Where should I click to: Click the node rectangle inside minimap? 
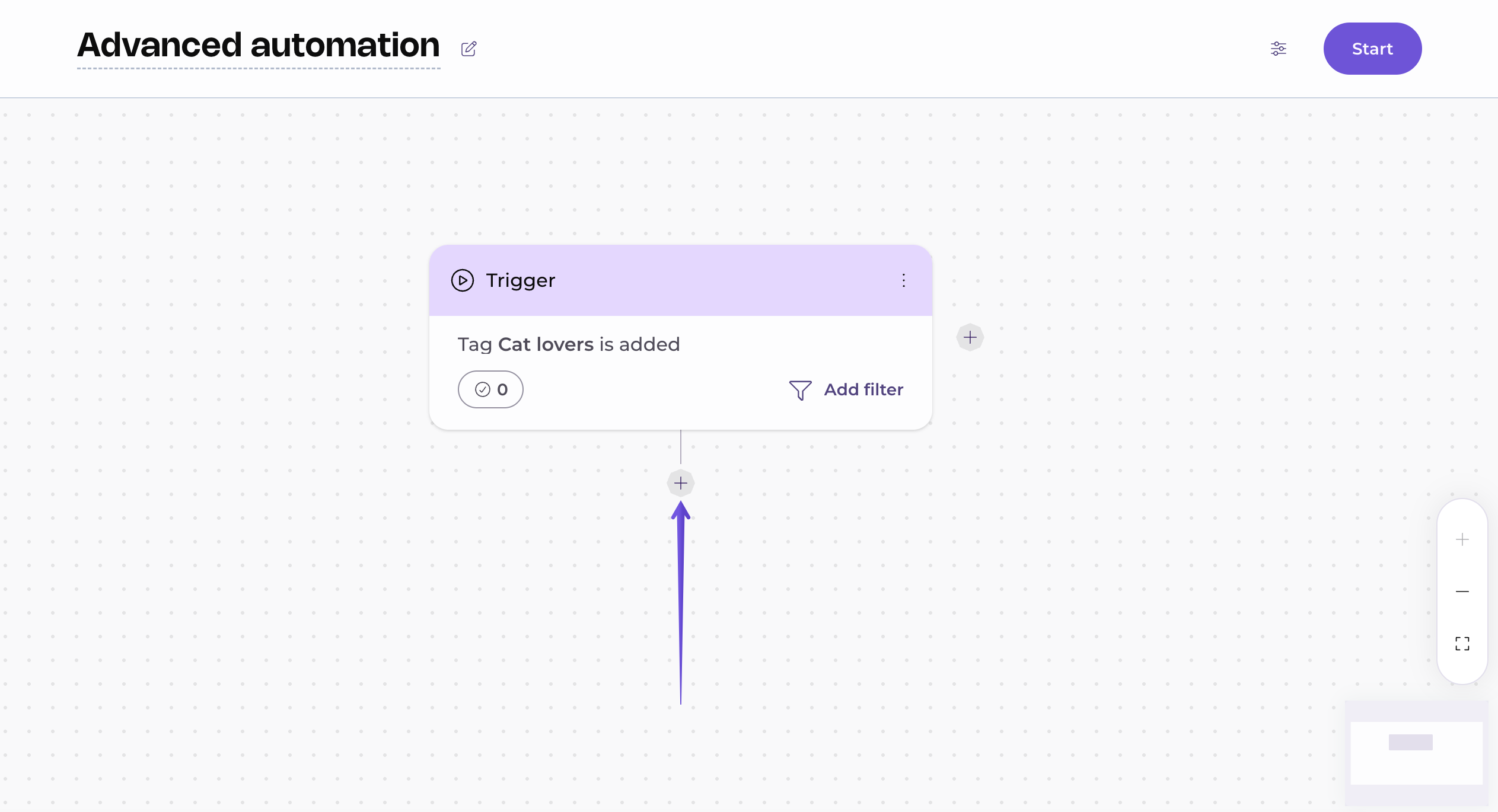[1411, 742]
